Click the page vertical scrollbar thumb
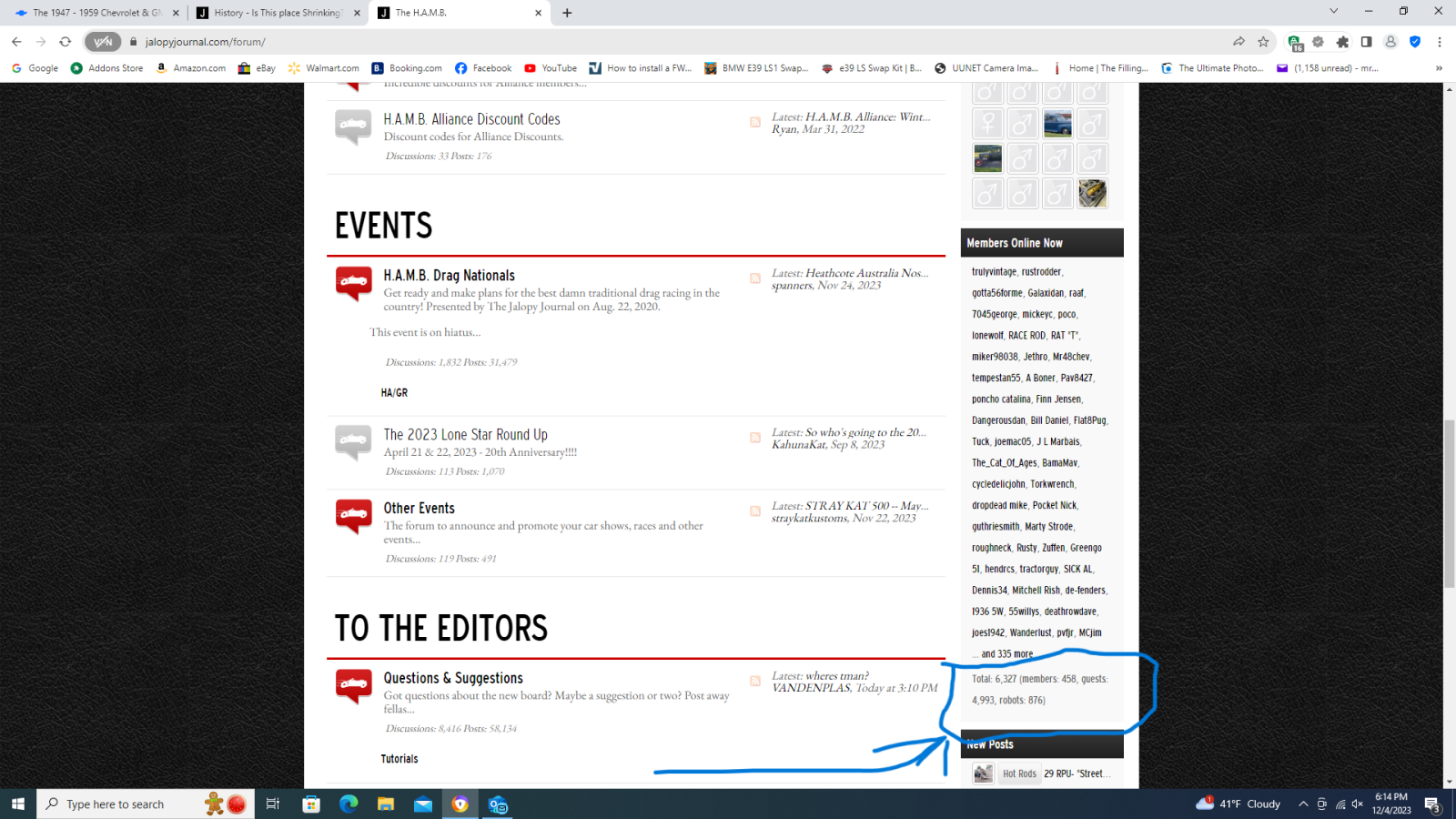 1449,503
